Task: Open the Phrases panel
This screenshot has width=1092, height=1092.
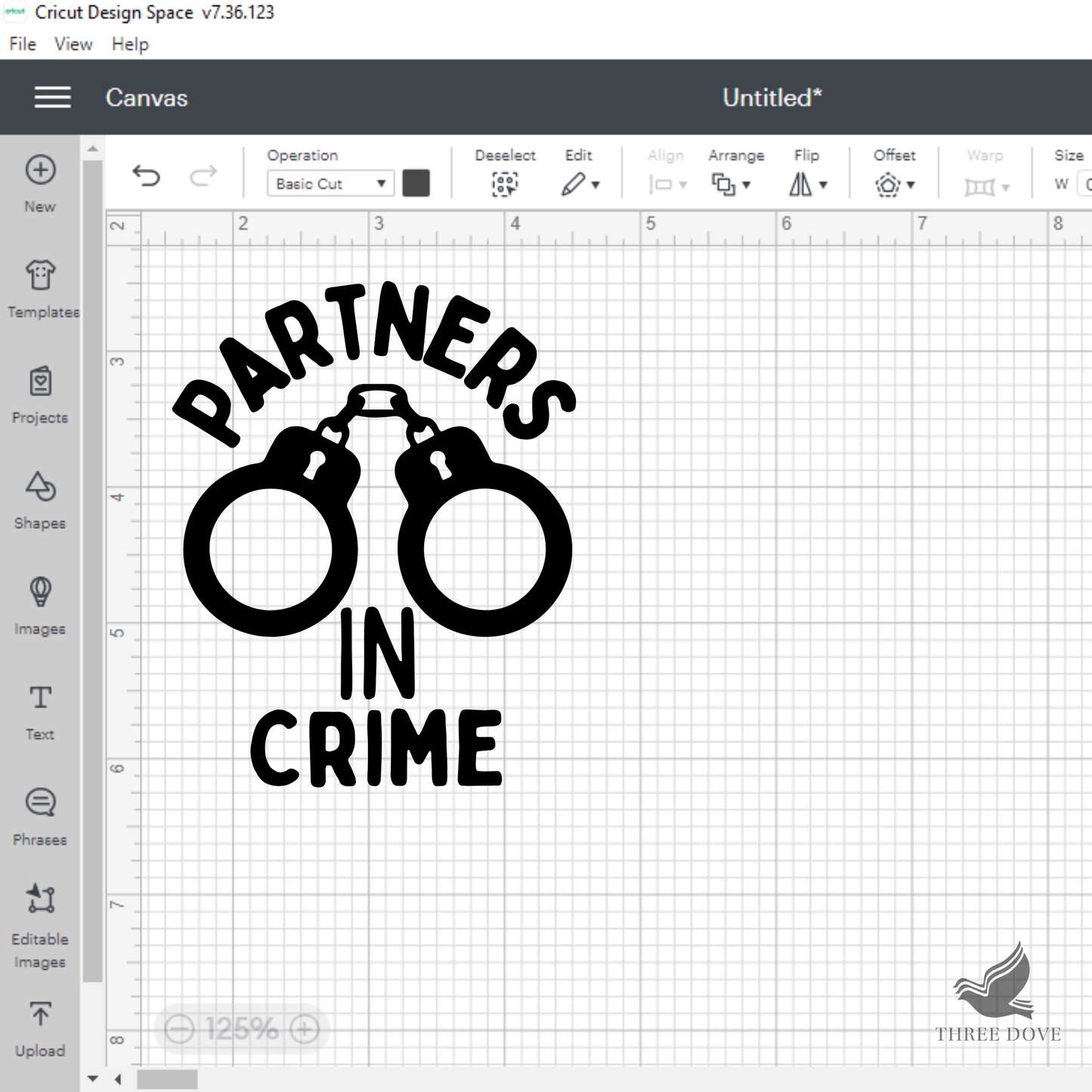Action: pyautogui.click(x=40, y=817)
